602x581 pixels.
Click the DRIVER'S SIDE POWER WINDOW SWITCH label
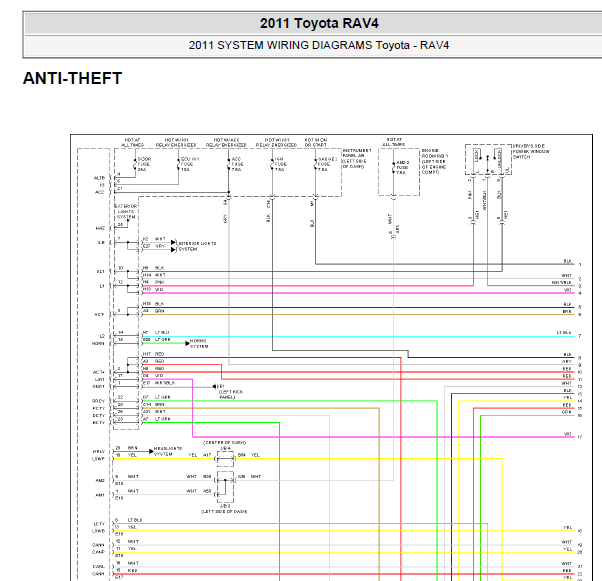click(x=531, y=152)
